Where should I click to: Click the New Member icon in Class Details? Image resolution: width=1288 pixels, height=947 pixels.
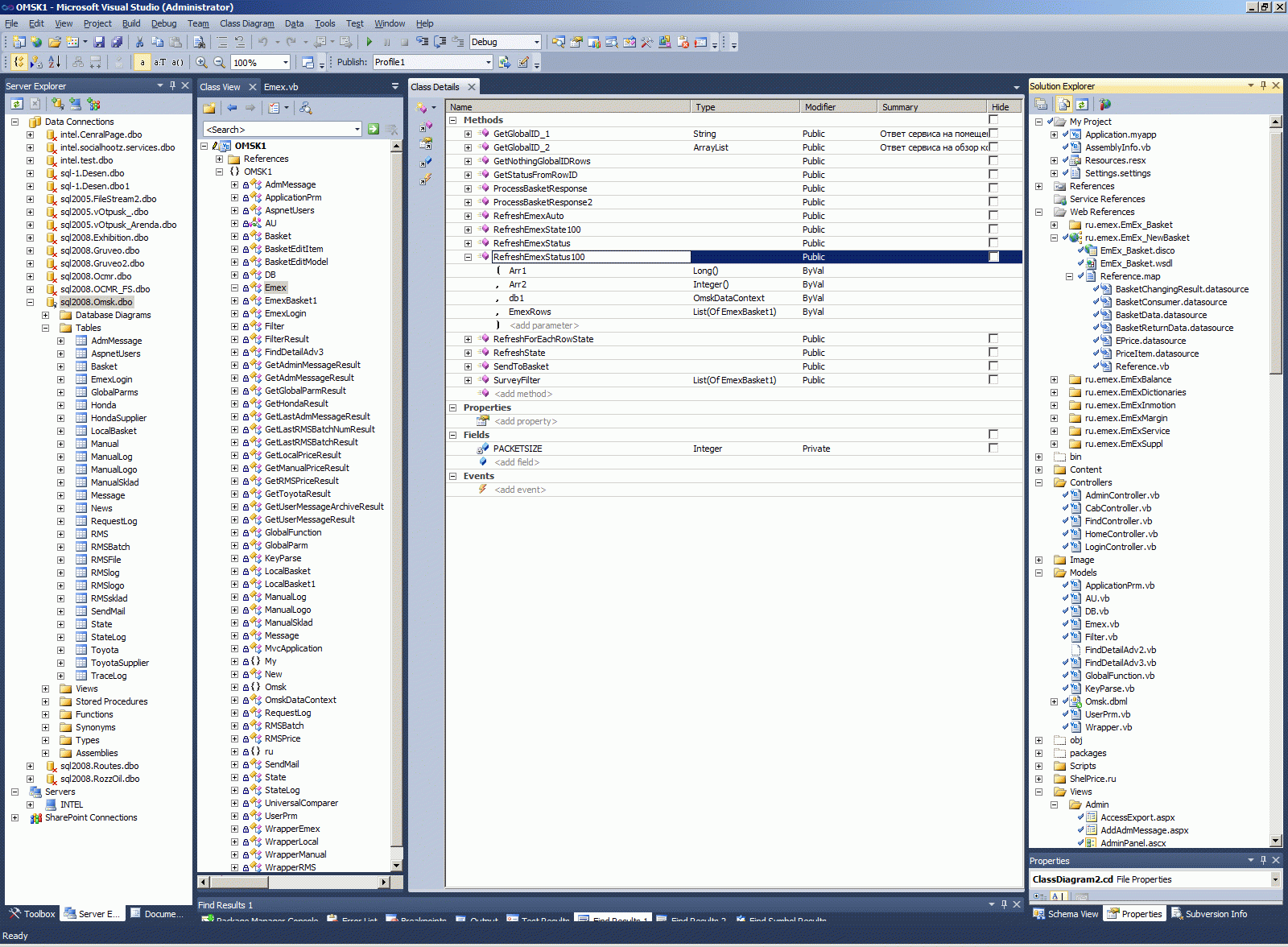pyautogui.click(x=423, y=107)
